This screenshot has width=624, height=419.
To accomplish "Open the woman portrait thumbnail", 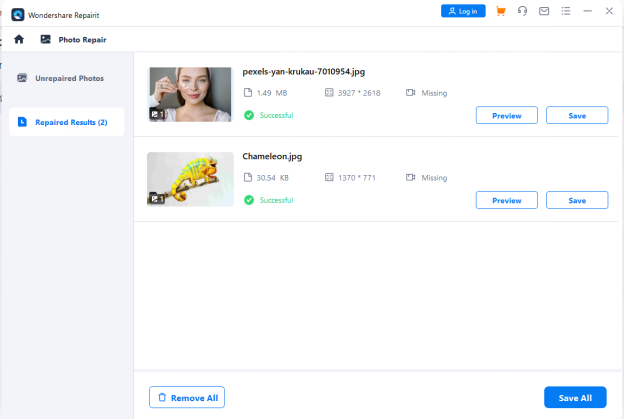I will [190, 94].
